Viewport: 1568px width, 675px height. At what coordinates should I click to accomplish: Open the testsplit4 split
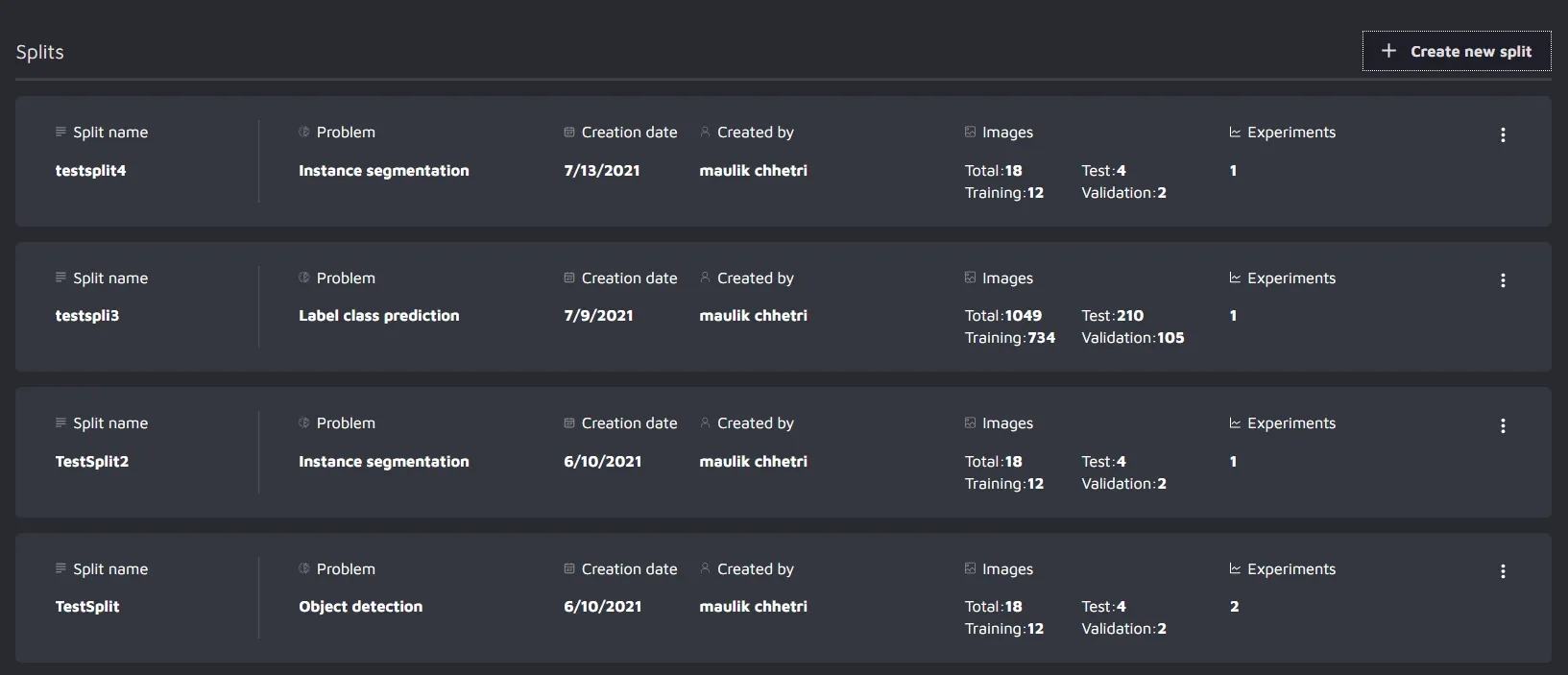[90, 171]
